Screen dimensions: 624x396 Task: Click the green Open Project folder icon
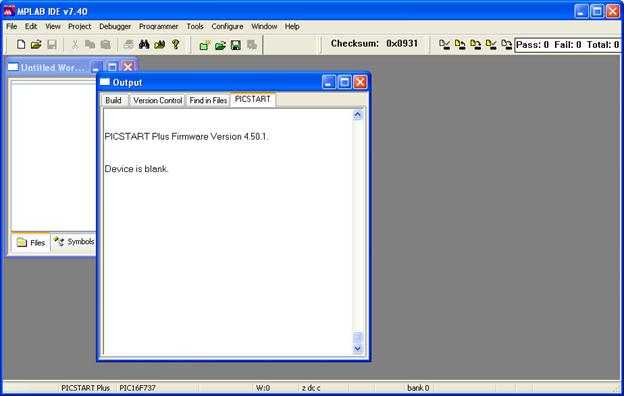pos(220,45)
